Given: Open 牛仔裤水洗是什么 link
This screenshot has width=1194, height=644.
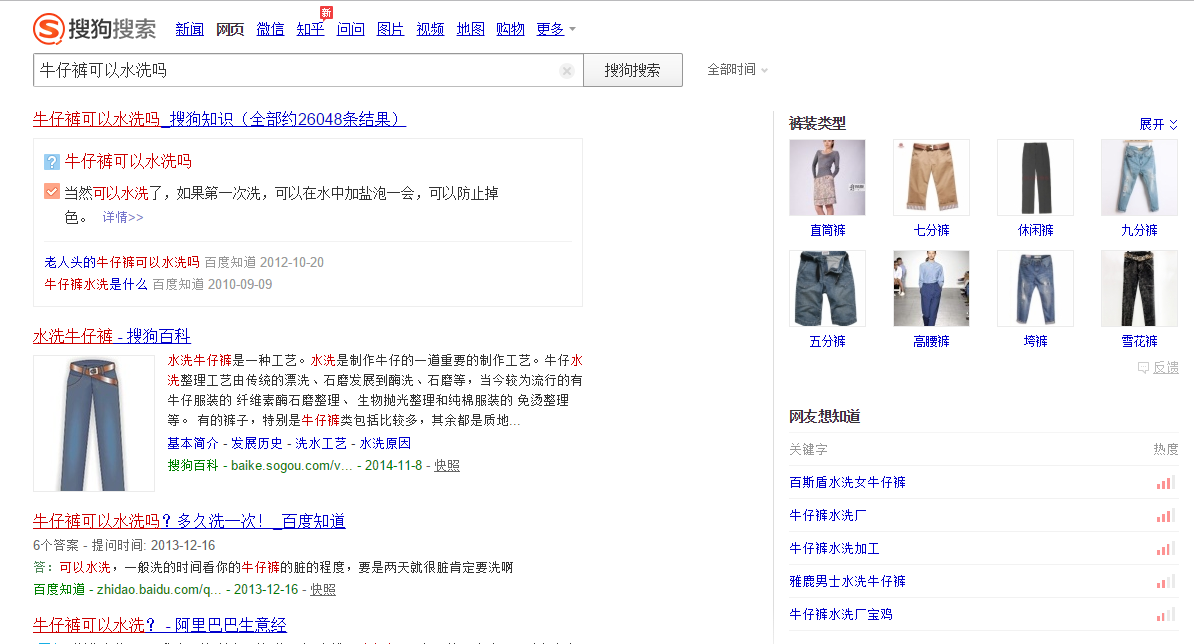Looking at the screenshot, I should coord(96,285).
